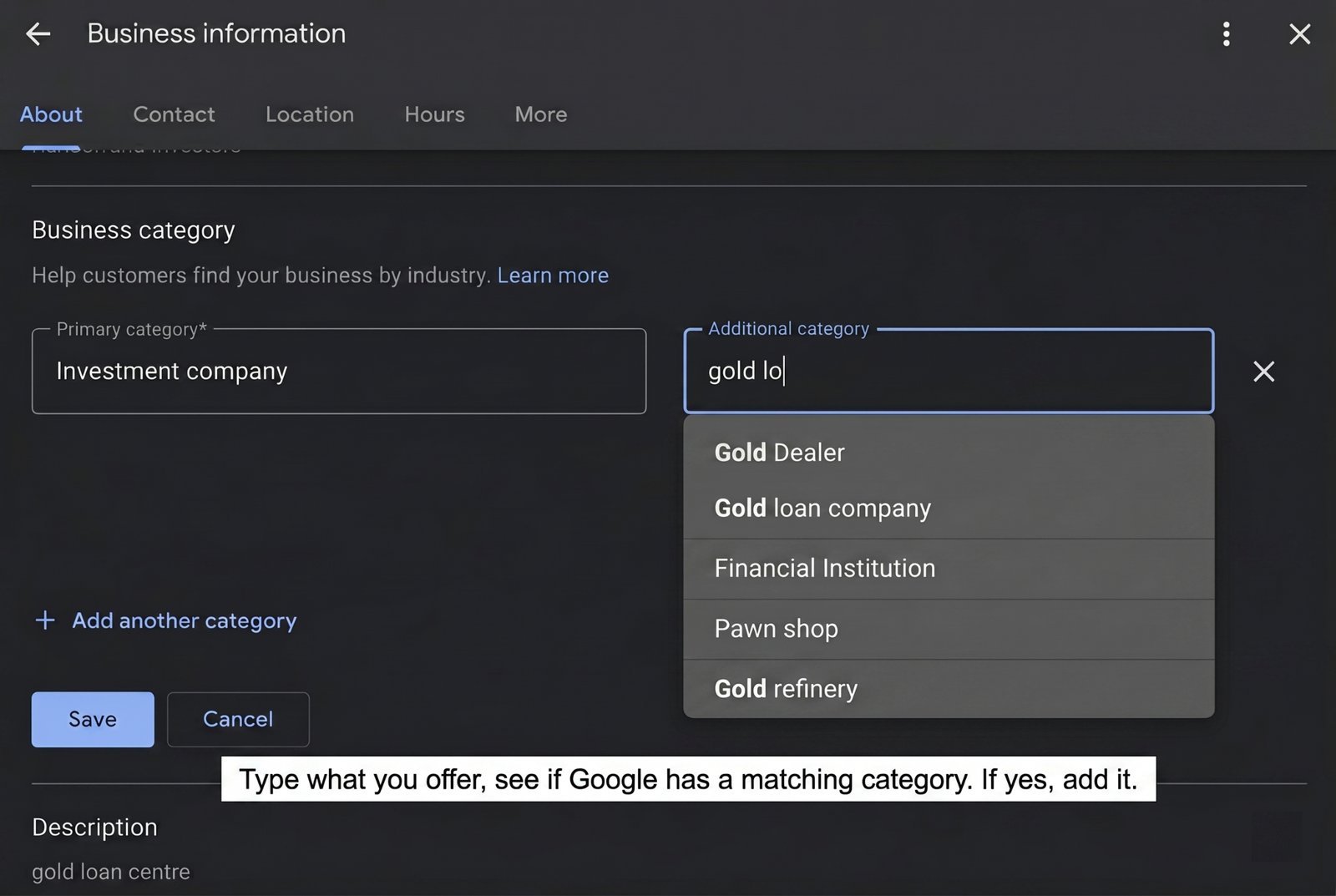
Task: Cancel the category edit
Action: tap(238, 719)
